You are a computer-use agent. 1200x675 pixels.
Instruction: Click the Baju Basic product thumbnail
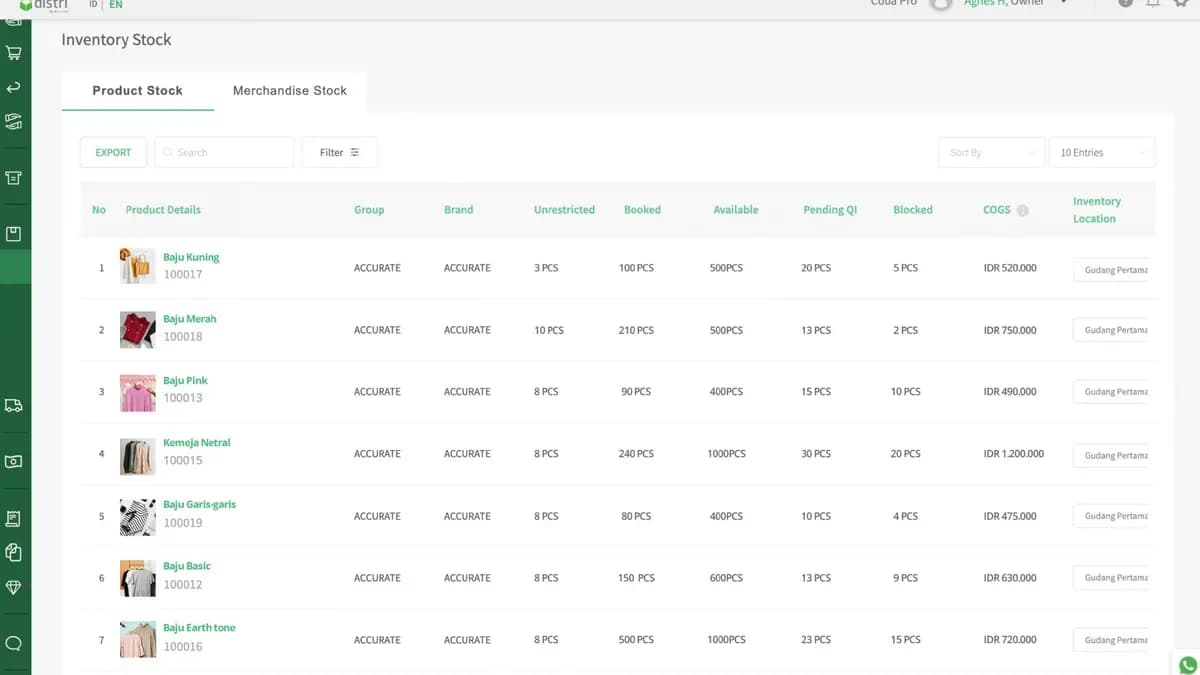click(138, 579)
